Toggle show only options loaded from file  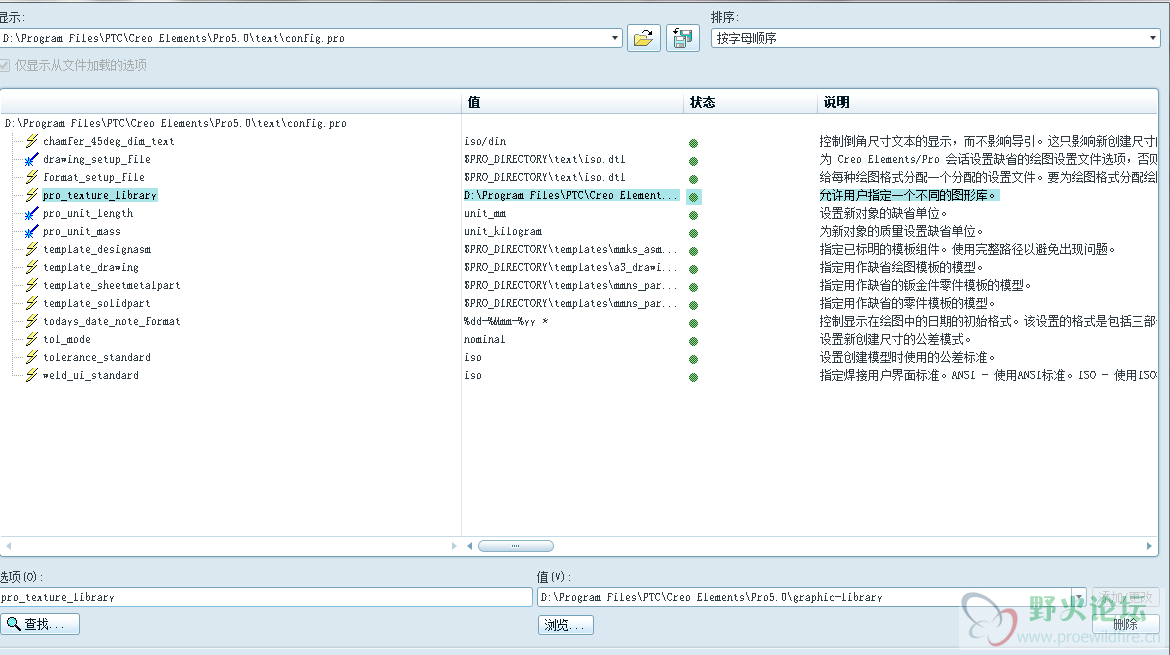coord(5,66)
